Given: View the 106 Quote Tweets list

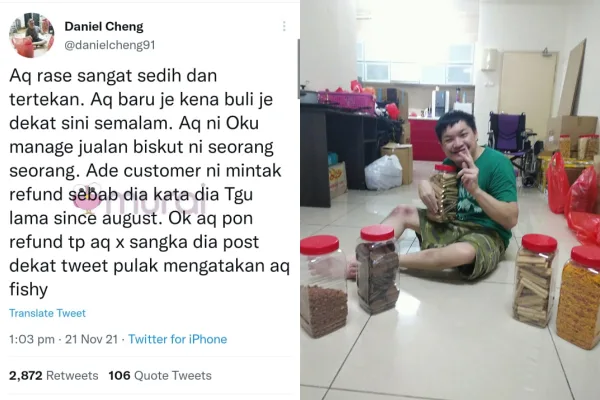Looking at the screenshot, I should point(160,376).
